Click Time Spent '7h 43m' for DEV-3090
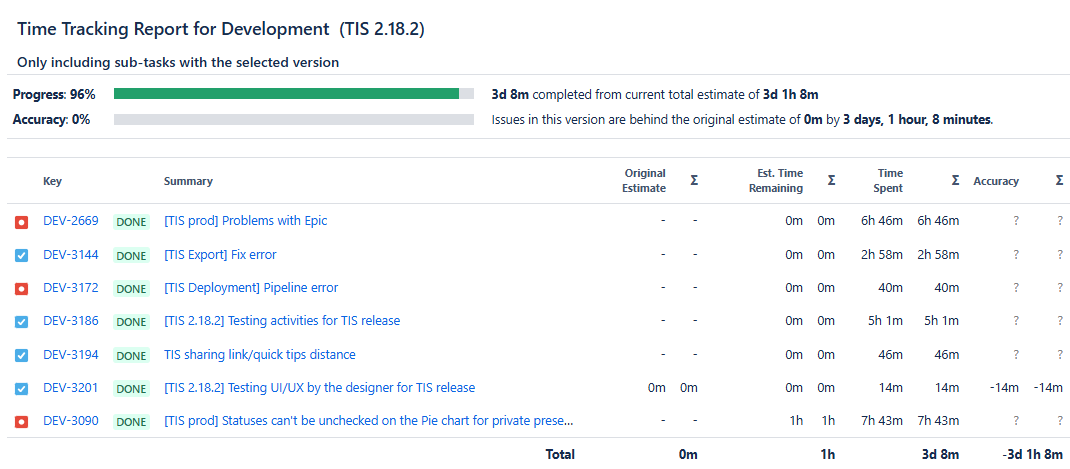This screenshot has width=1070, height=469. [880, 421]
